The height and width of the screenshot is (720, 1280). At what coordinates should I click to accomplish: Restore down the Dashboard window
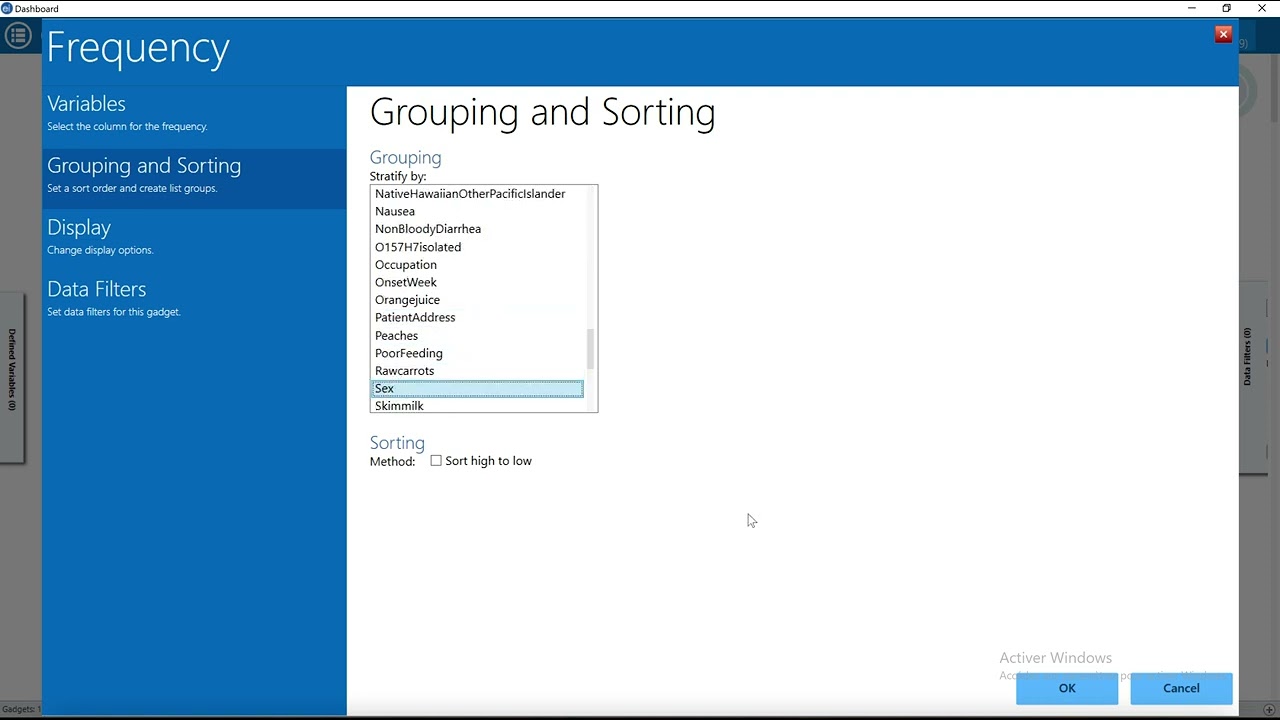(1227, 8)
